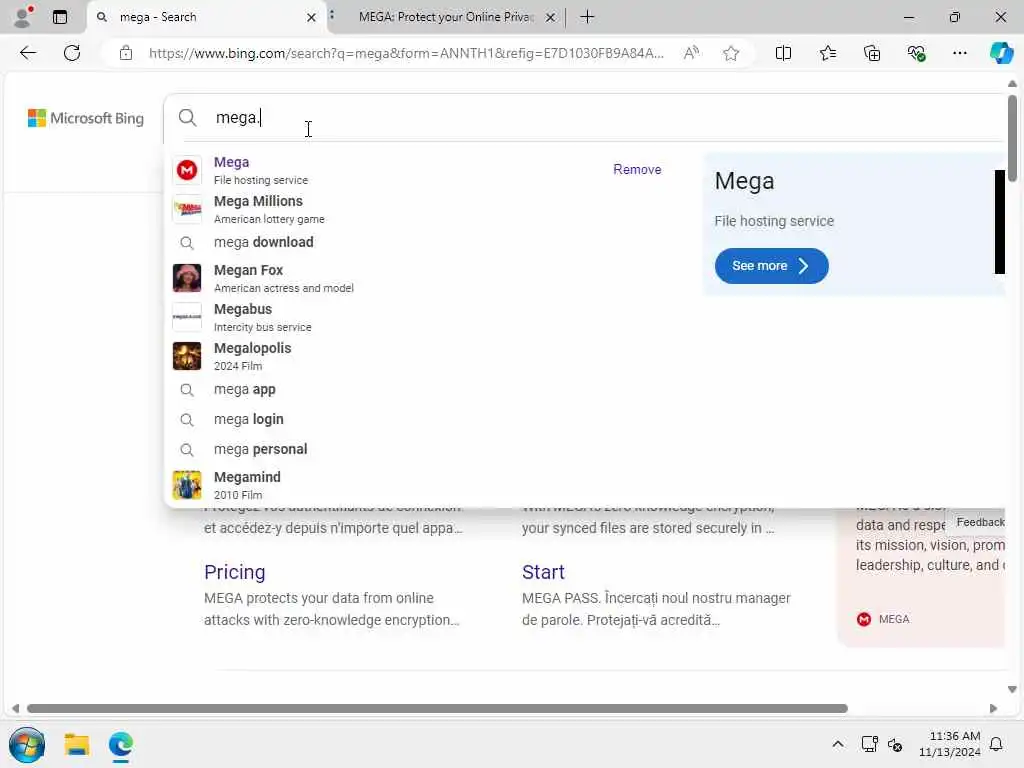Select 'Mega Millions' suggestion
This screenshot has height=768, width=1024.
418,209
